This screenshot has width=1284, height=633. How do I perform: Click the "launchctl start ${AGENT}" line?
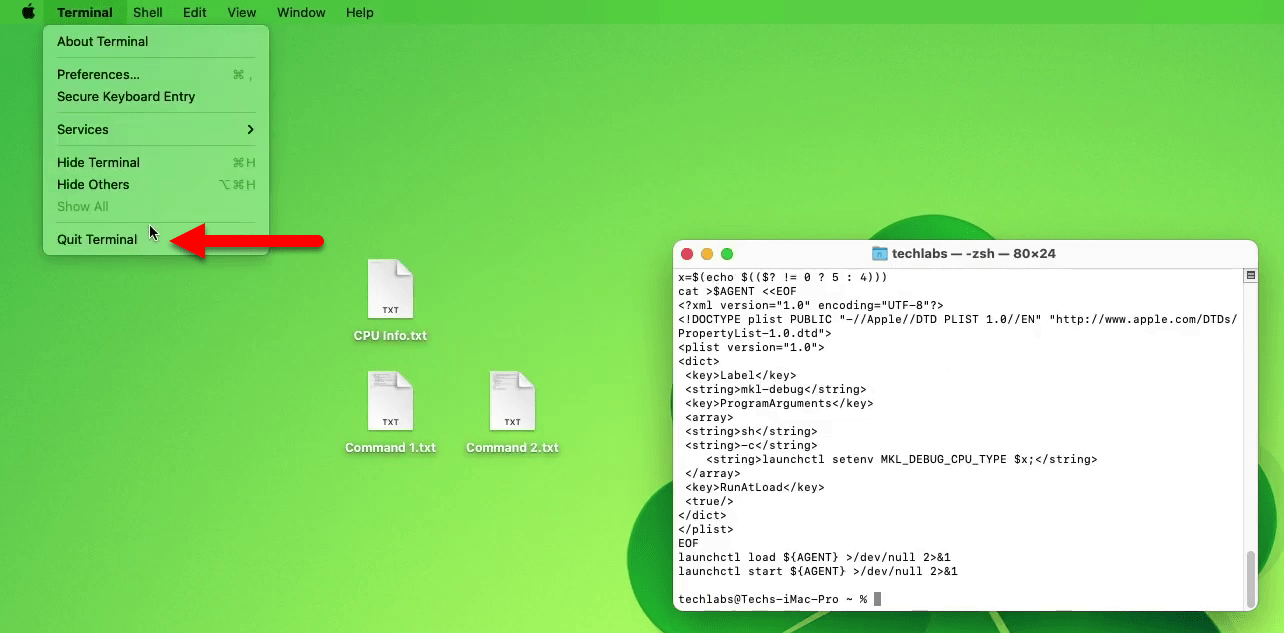click(x=818, y=572)
